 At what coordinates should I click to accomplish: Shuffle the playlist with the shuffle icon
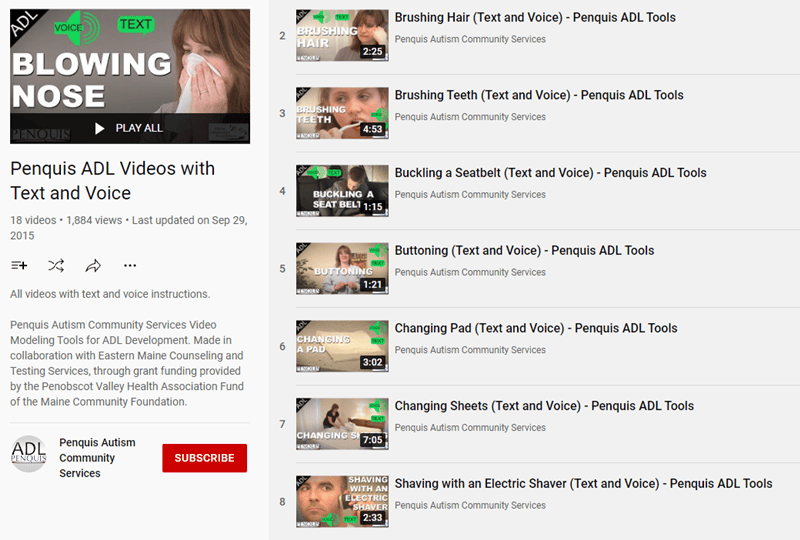coord(56,265)
